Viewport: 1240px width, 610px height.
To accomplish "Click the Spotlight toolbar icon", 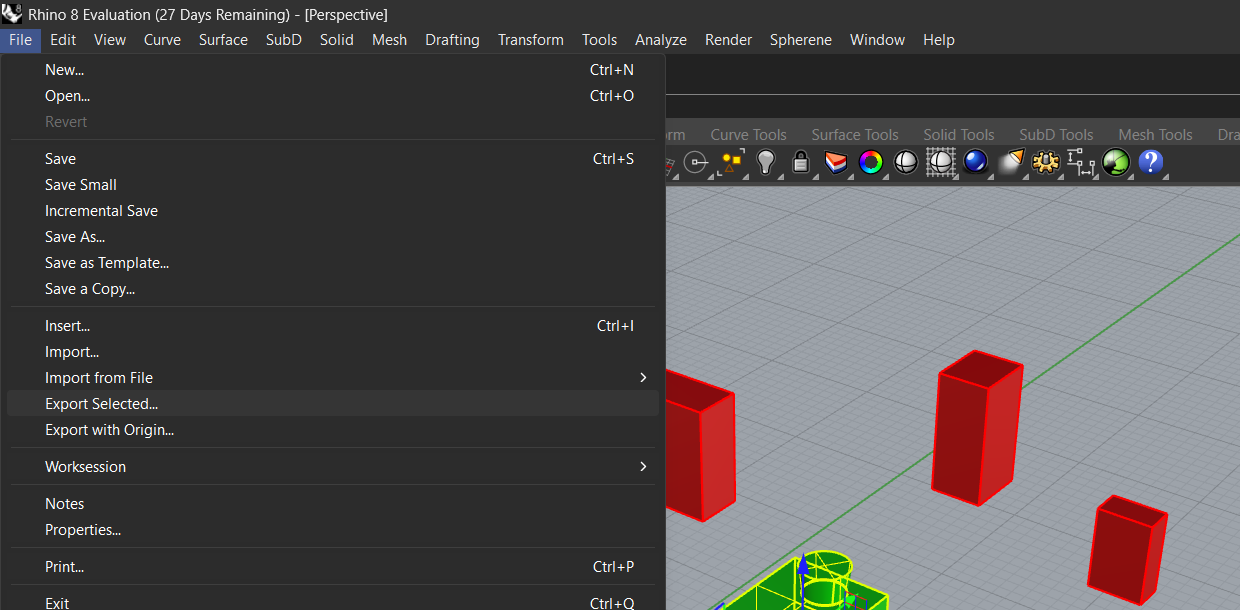I will (1011, 162).
